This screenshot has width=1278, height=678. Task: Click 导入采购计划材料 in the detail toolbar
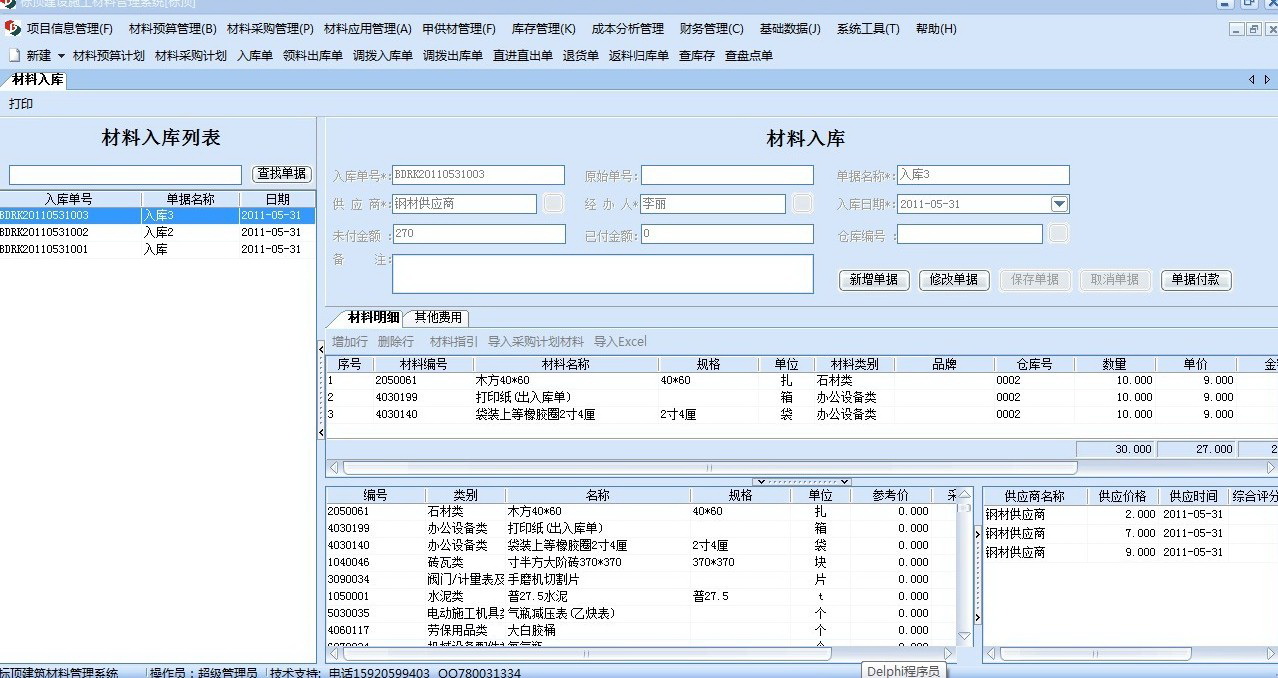click(536, 342)
